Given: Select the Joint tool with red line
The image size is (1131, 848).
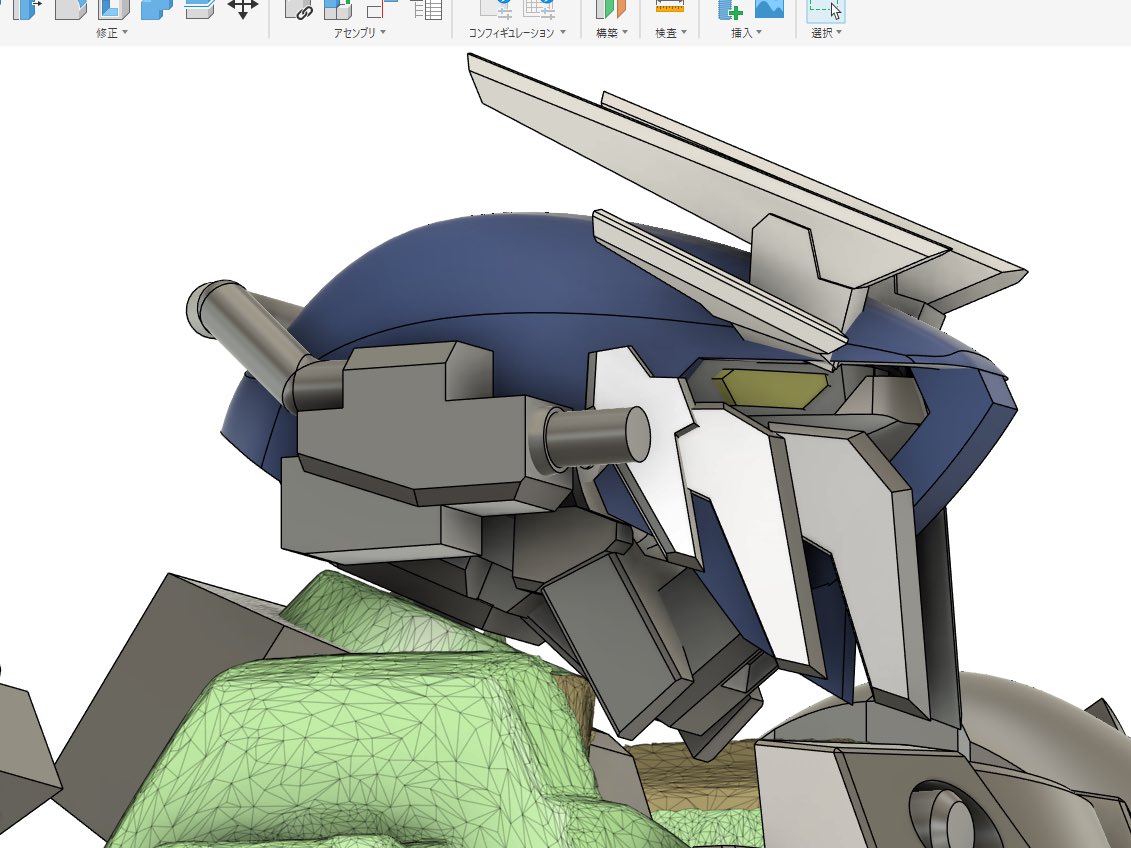Looking at the screenshot, I should click(382, 9).
